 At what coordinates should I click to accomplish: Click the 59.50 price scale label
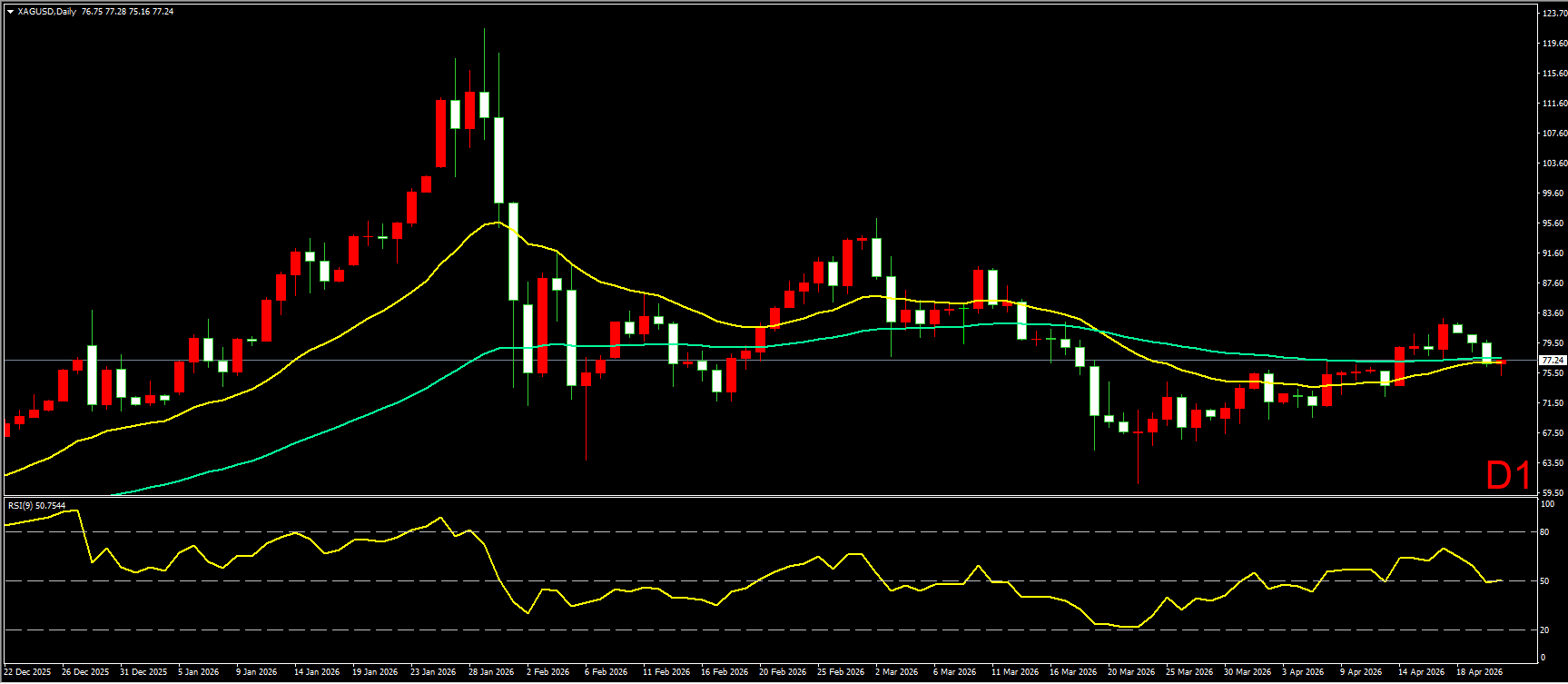(x=1553, y=493)
